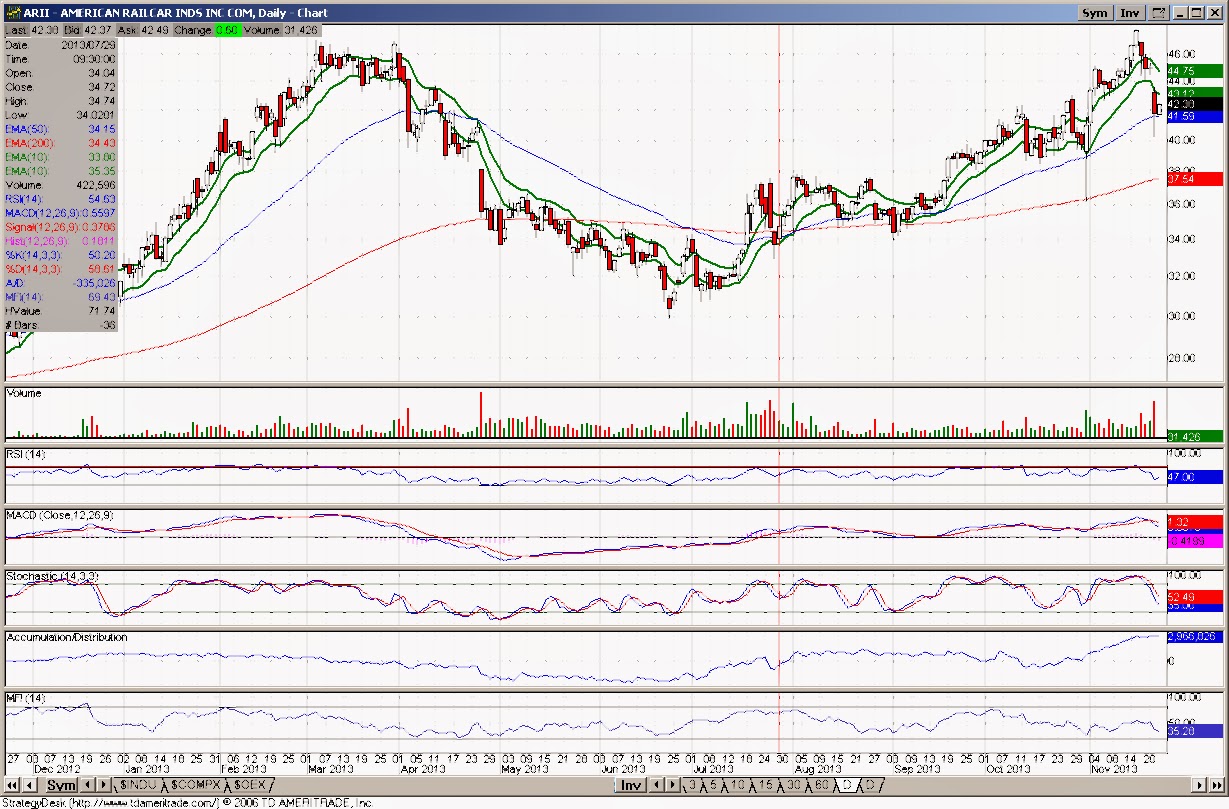Click the Sym button in bottom toolbar
The height and width of the screenshot is (809, 1229).
tap(61, 785)
